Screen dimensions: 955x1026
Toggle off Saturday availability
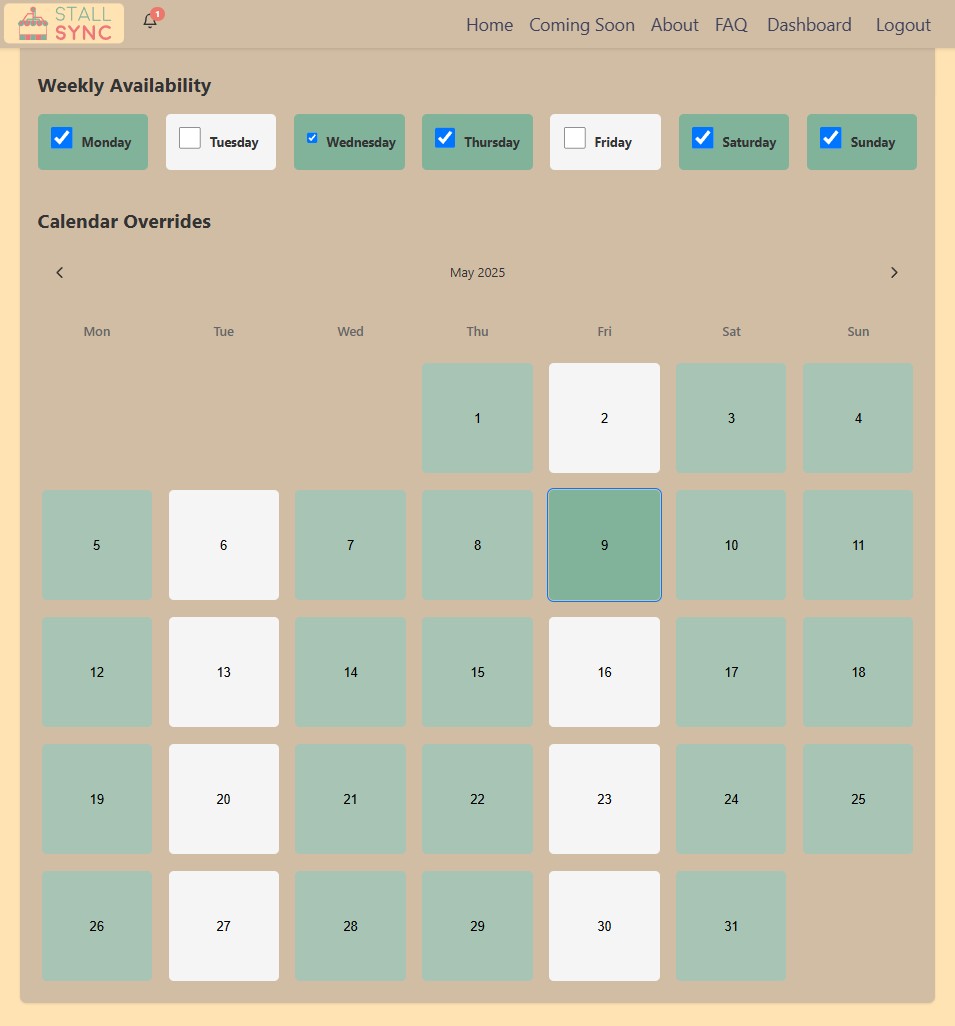point(702,138)
